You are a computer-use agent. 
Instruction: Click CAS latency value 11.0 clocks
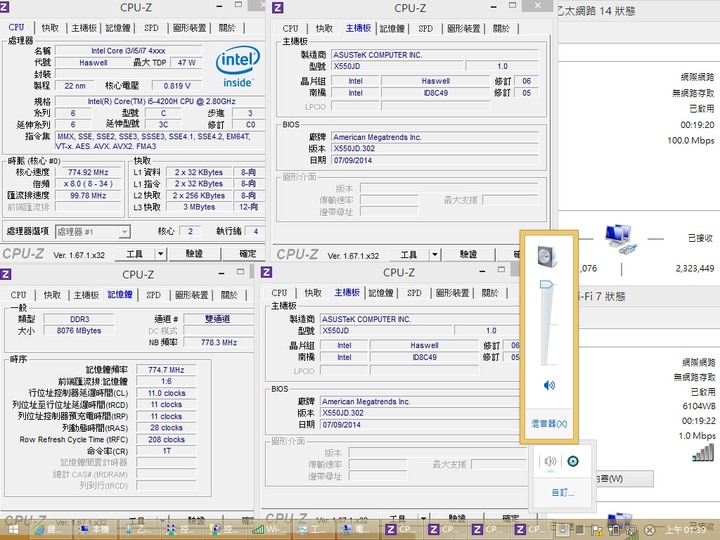coord(166,393)
